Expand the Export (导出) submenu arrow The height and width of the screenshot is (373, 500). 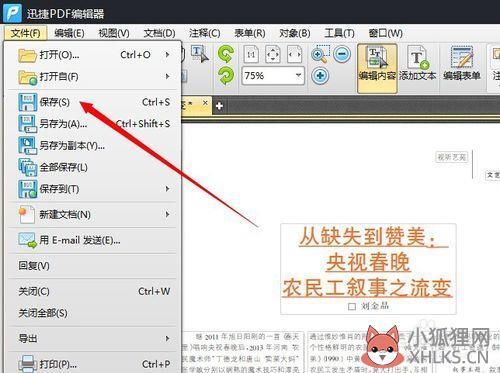[x=167, y=338]
